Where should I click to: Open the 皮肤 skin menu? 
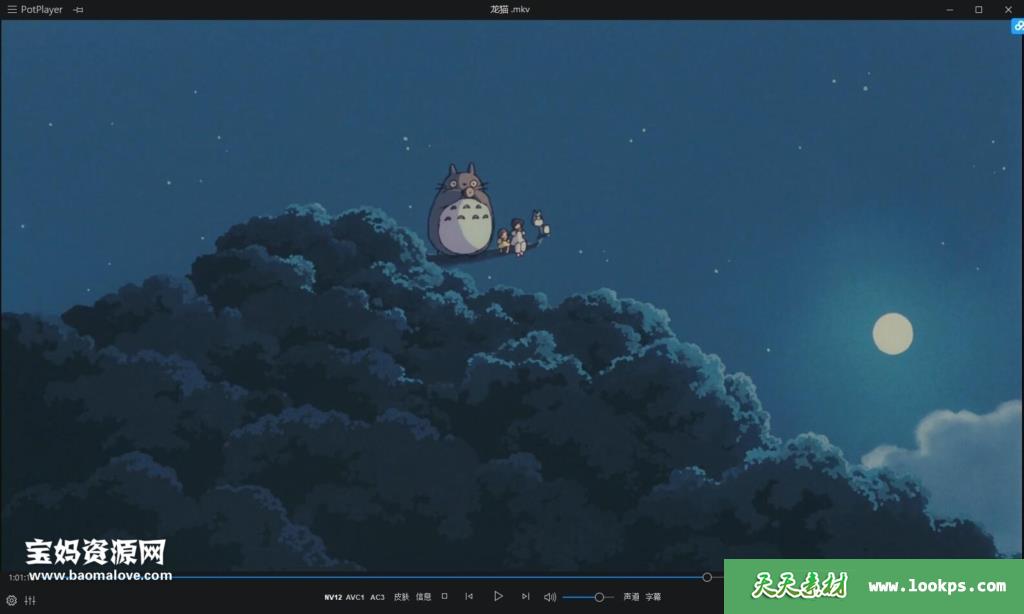401,597
